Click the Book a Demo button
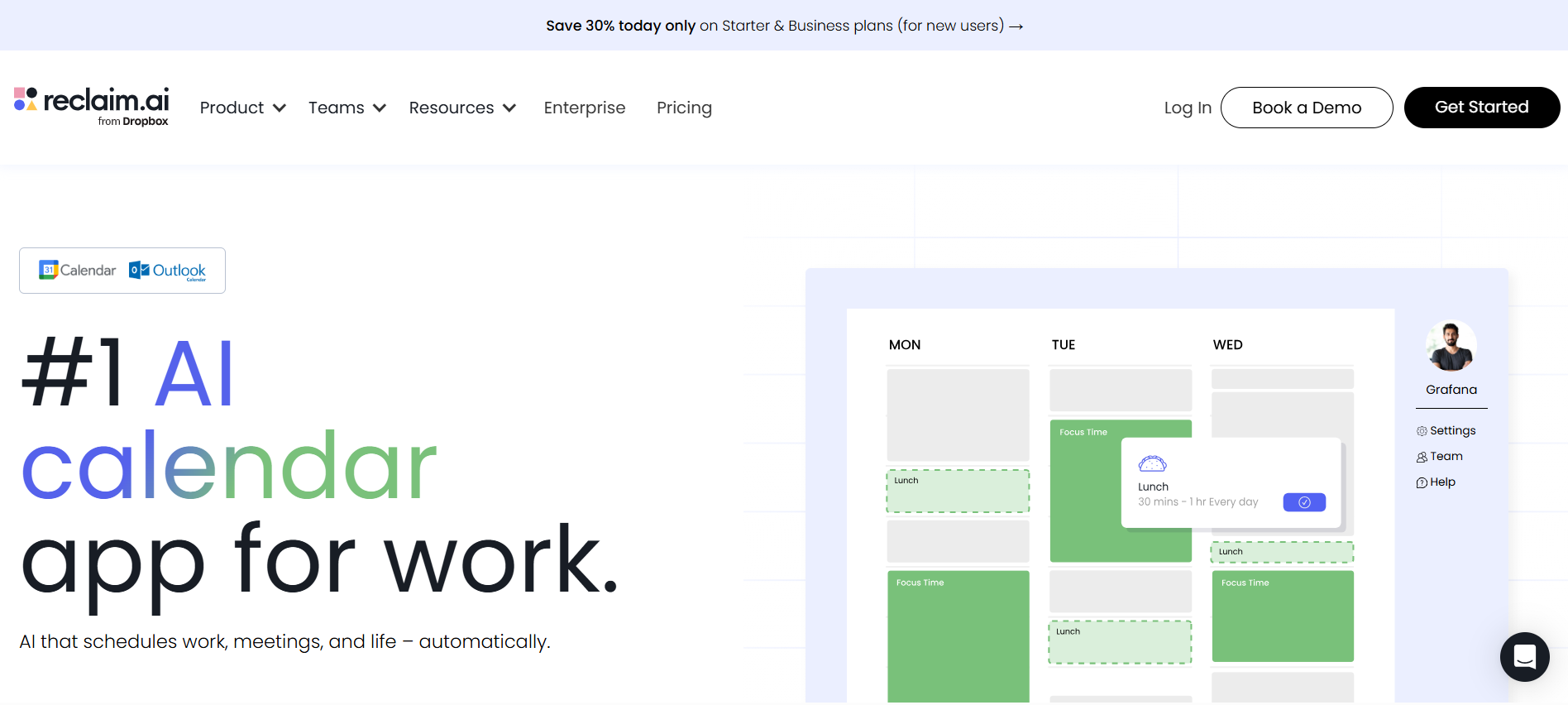This screenshot has width=1568, height=705. (x=1307, y=108)
